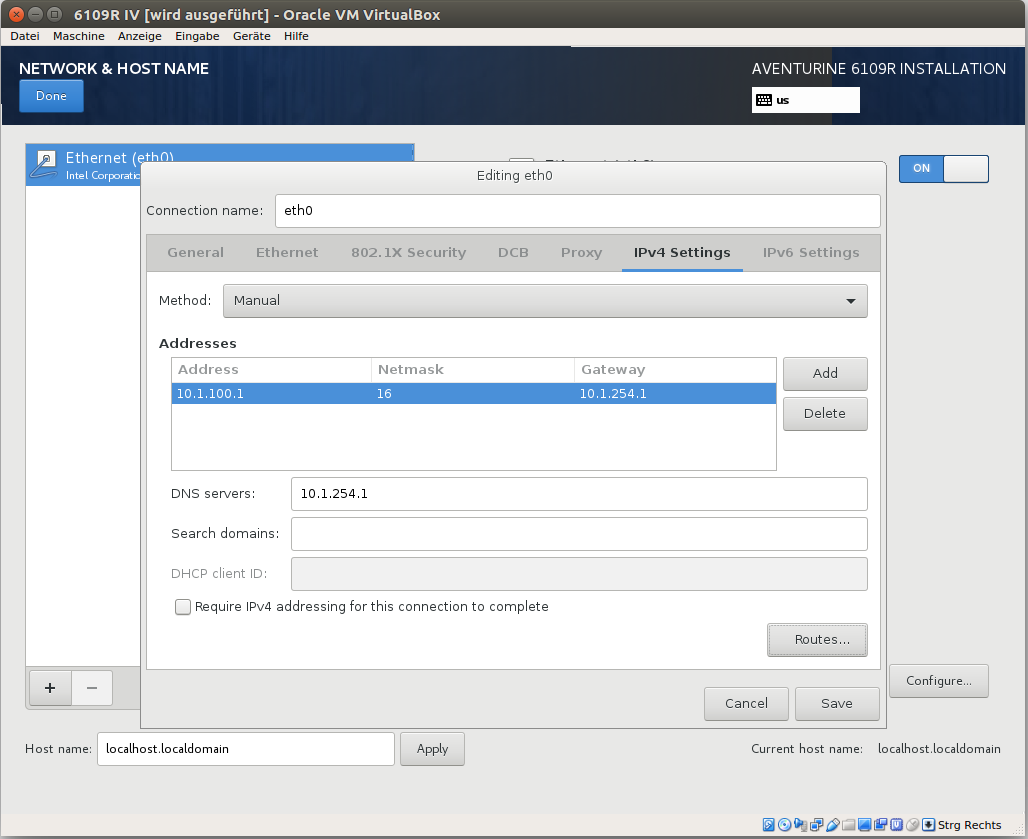The width and height of the screenshot is (1028, 839).
Task: Click the Connection name field
Action: pos(578,211)
